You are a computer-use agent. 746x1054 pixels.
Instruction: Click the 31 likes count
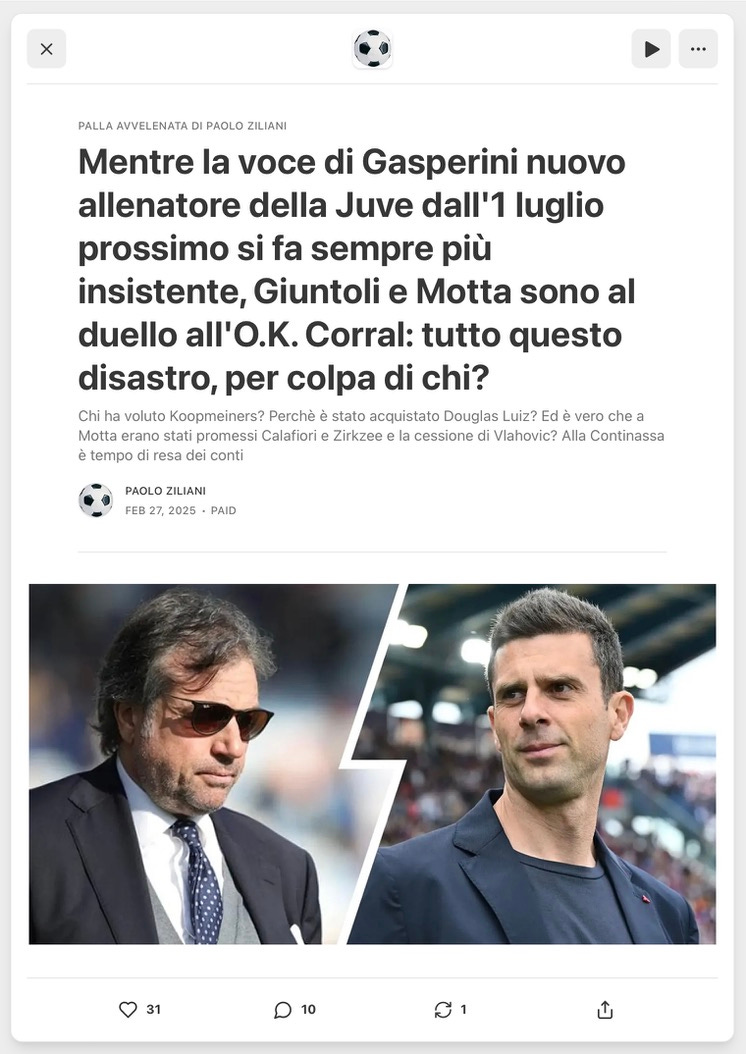tap(154, 1009)
